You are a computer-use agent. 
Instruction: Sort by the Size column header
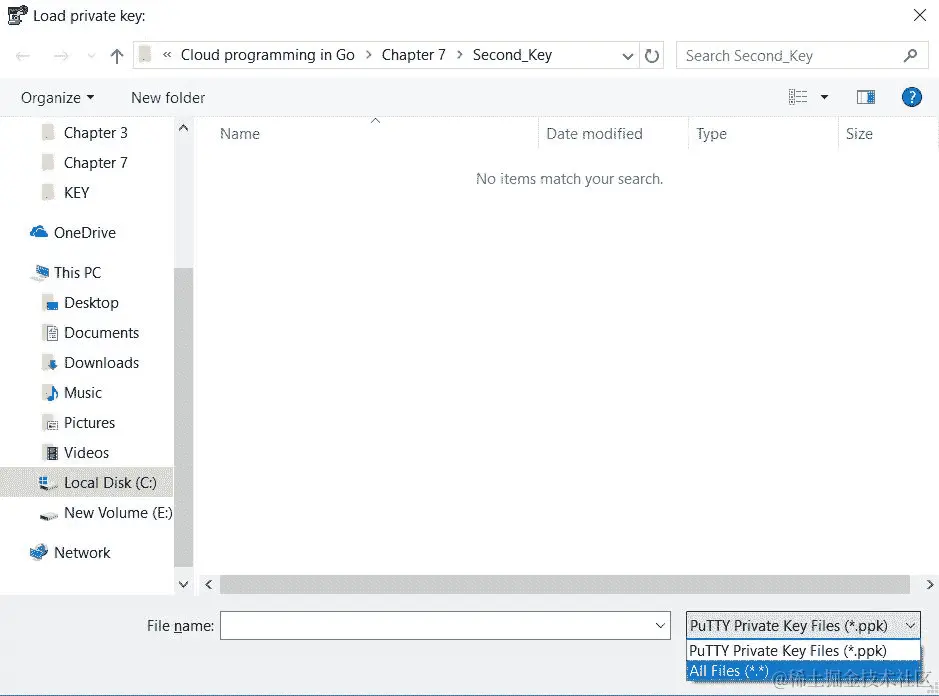point(859,134)
